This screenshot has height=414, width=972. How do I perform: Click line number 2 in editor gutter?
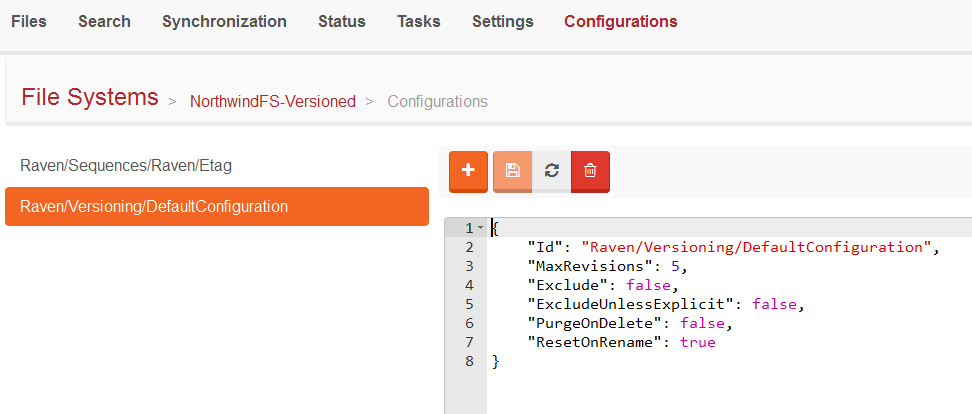(469, 247)
